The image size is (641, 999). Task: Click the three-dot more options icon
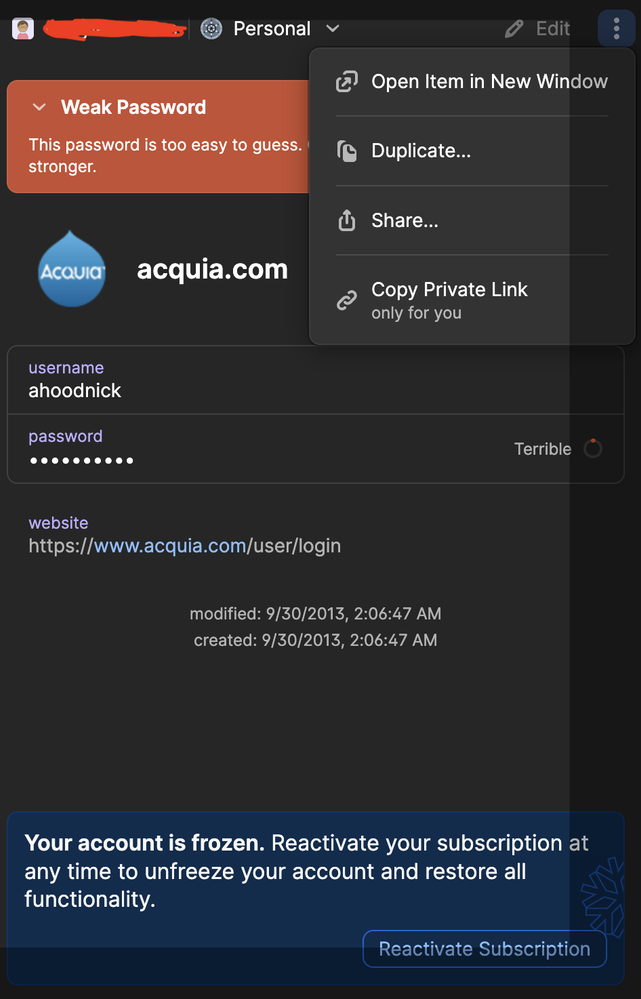616,29
